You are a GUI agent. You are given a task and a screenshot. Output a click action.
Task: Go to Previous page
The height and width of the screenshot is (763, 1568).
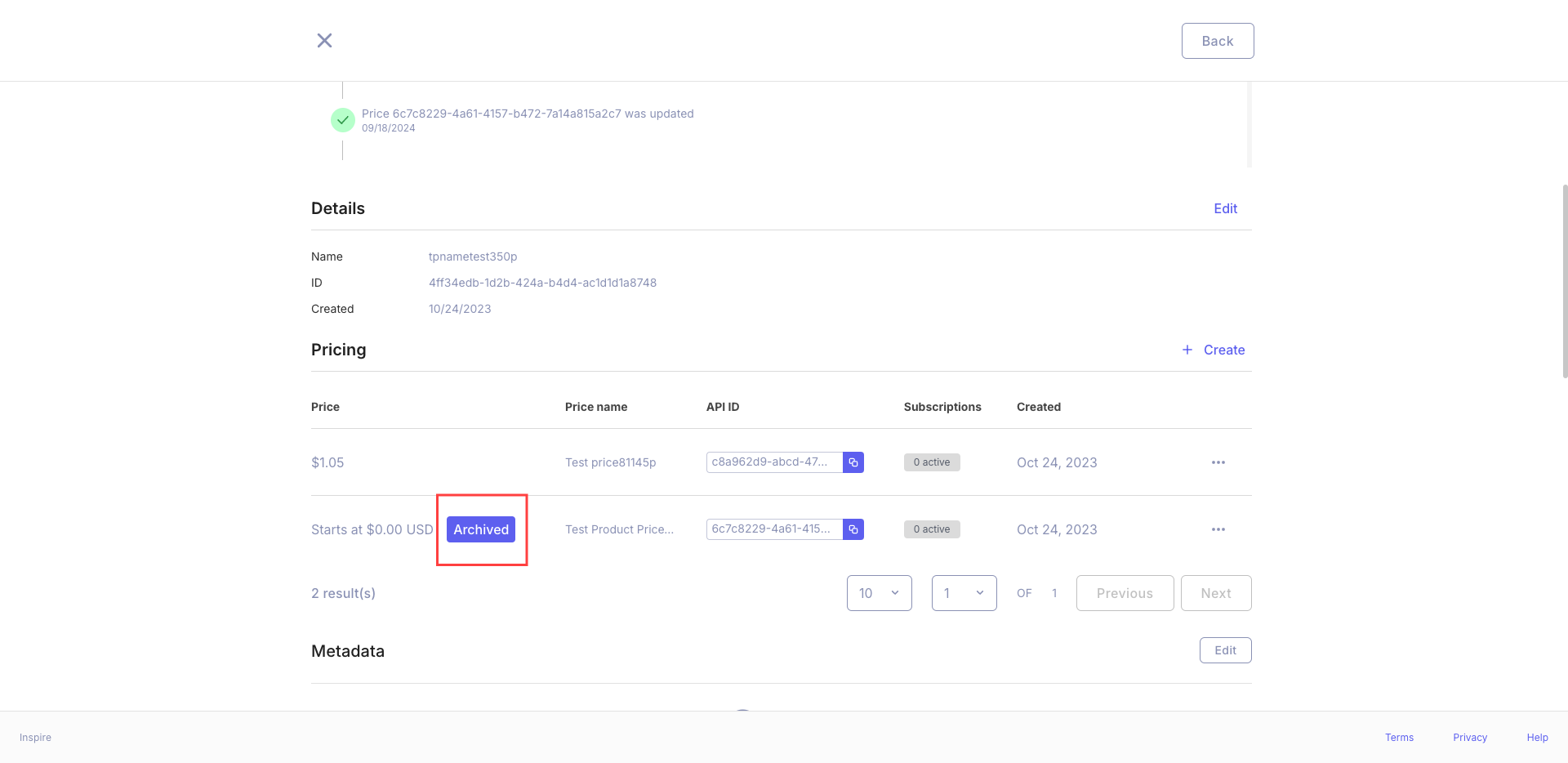(x=1125, y=593)
